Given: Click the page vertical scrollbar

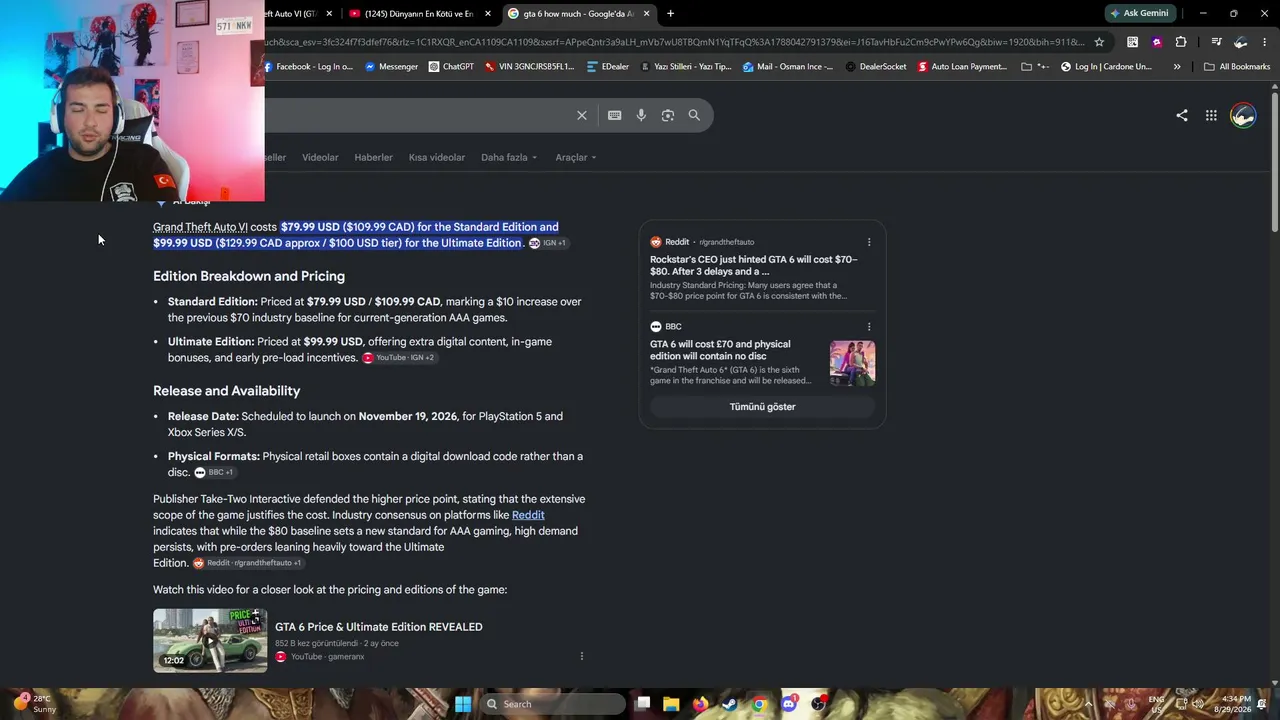Looking at the screenshot, I should coord(1275,164).
